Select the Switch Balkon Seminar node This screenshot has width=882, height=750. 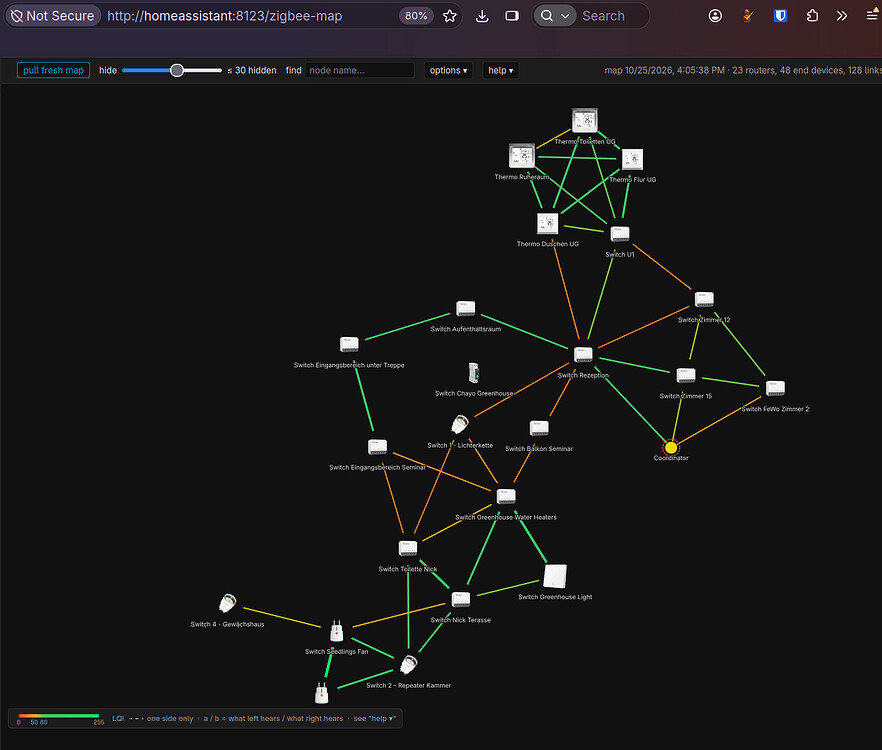coord(539,428)
